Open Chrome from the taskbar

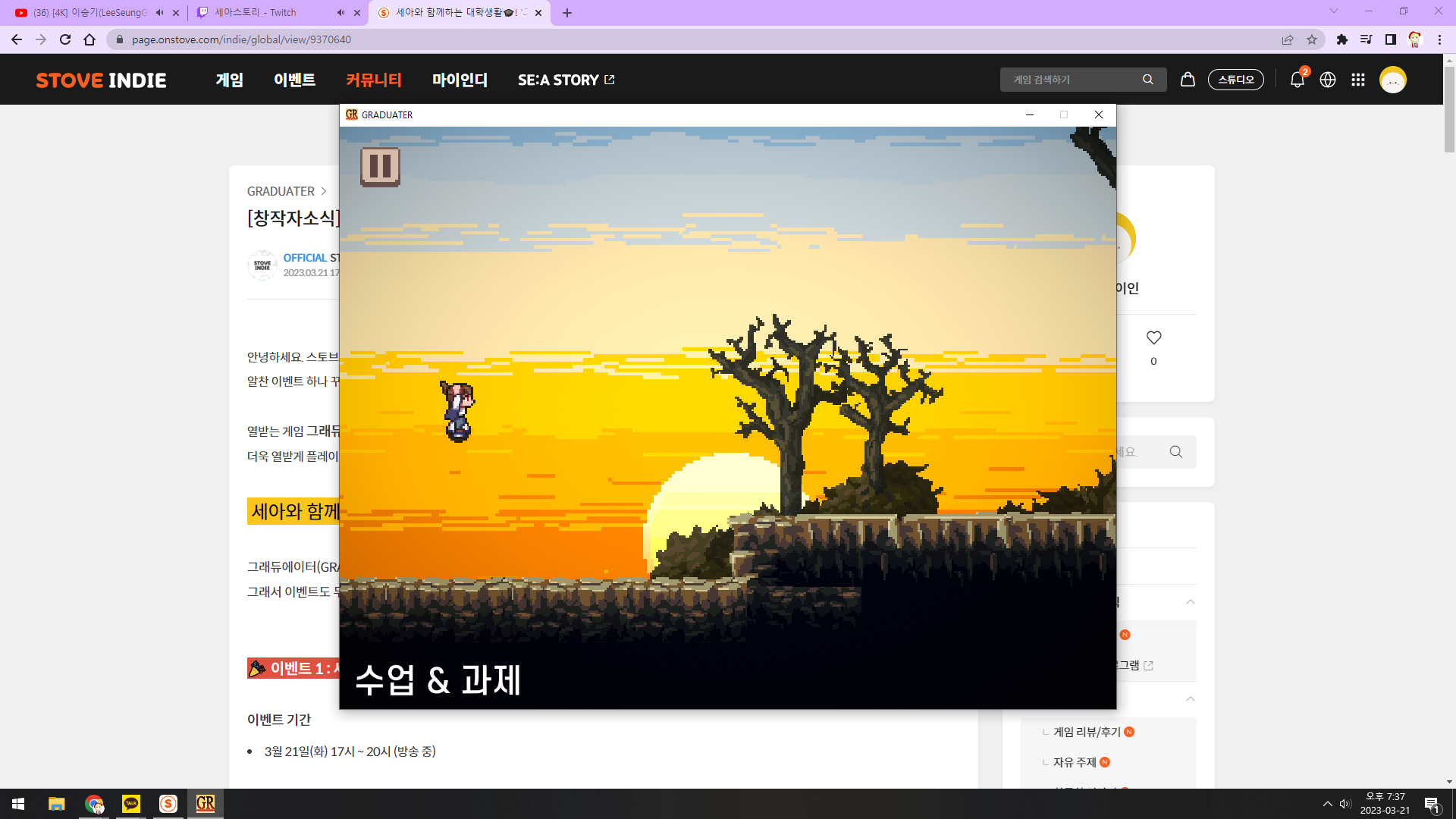(x=94, y=804)
